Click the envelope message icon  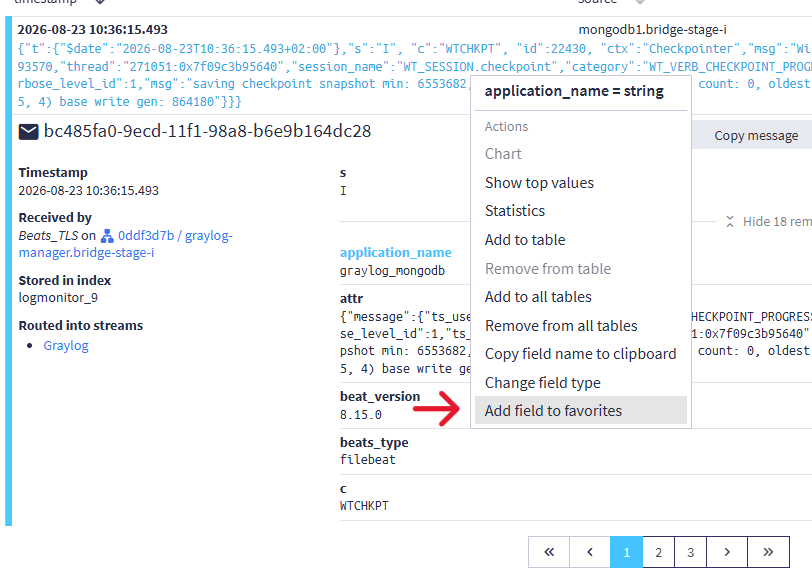point(28,132)
